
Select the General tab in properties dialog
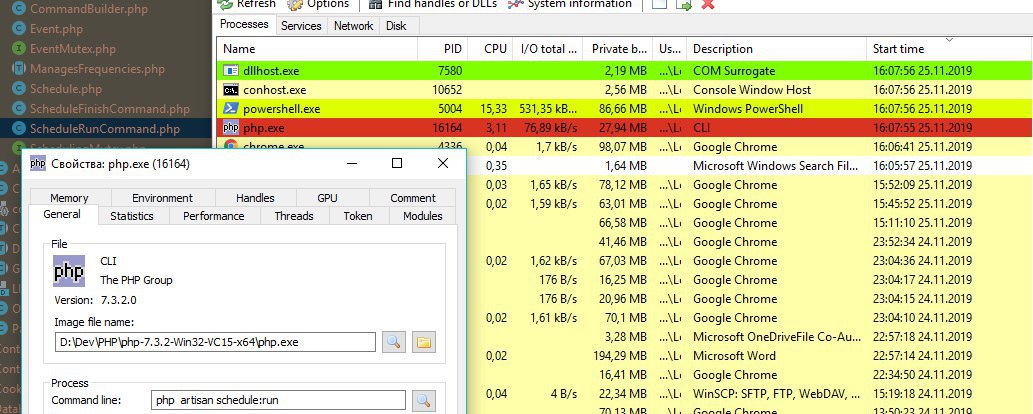tap(62, 214)
